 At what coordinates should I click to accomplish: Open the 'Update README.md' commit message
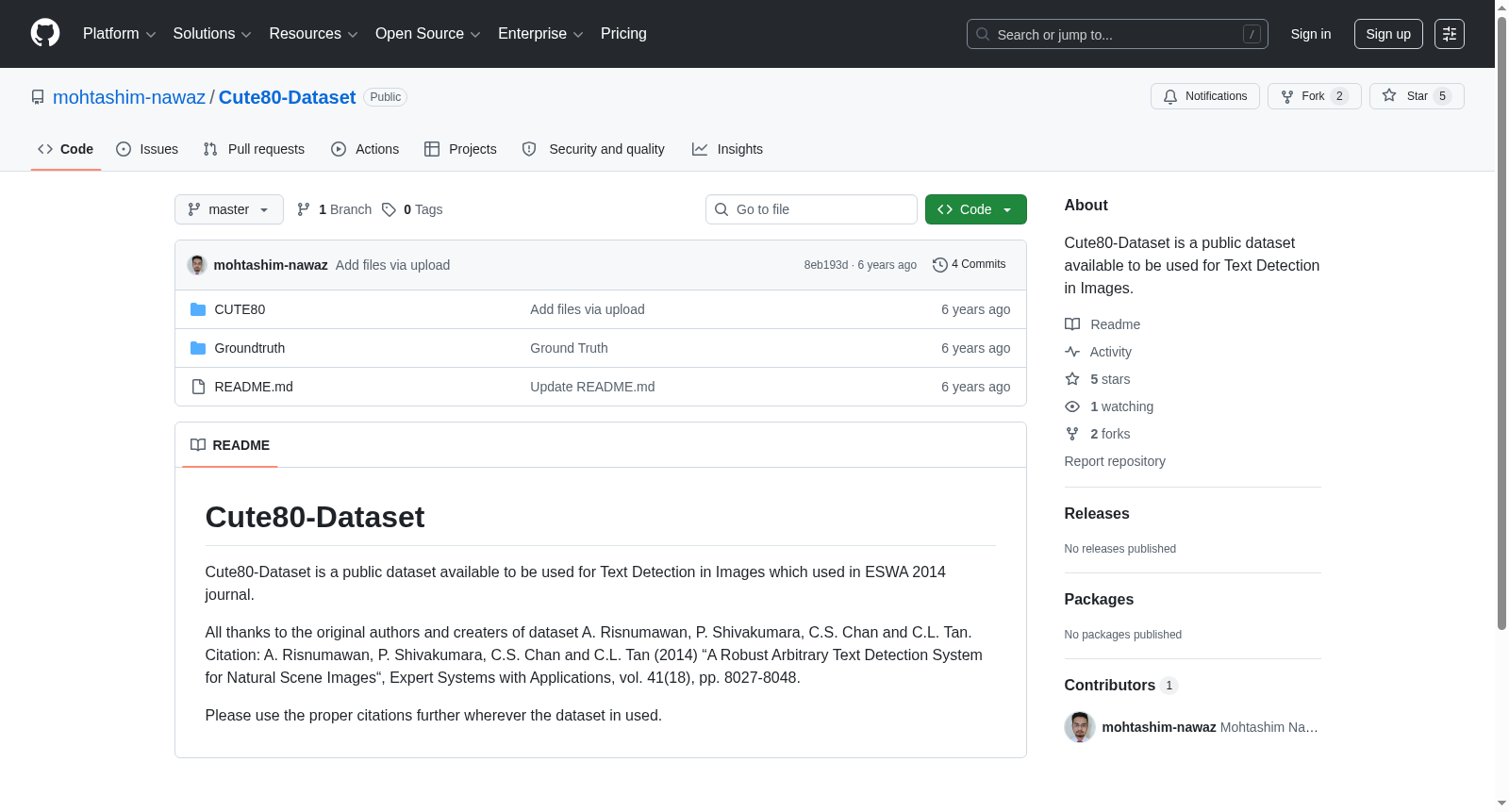592,387
